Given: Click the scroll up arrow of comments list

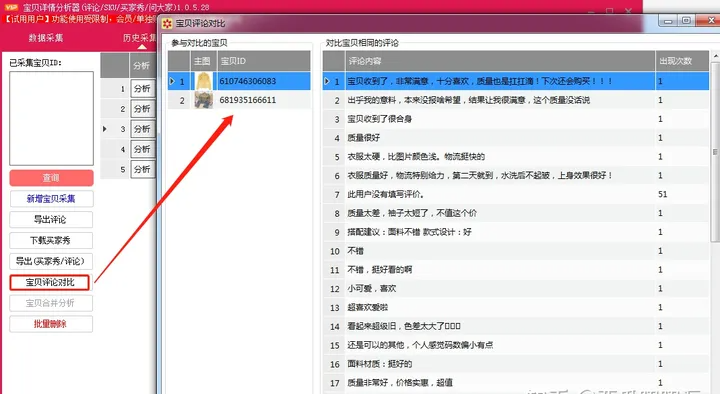Looking at the screenshot, I should coord(716,56).
